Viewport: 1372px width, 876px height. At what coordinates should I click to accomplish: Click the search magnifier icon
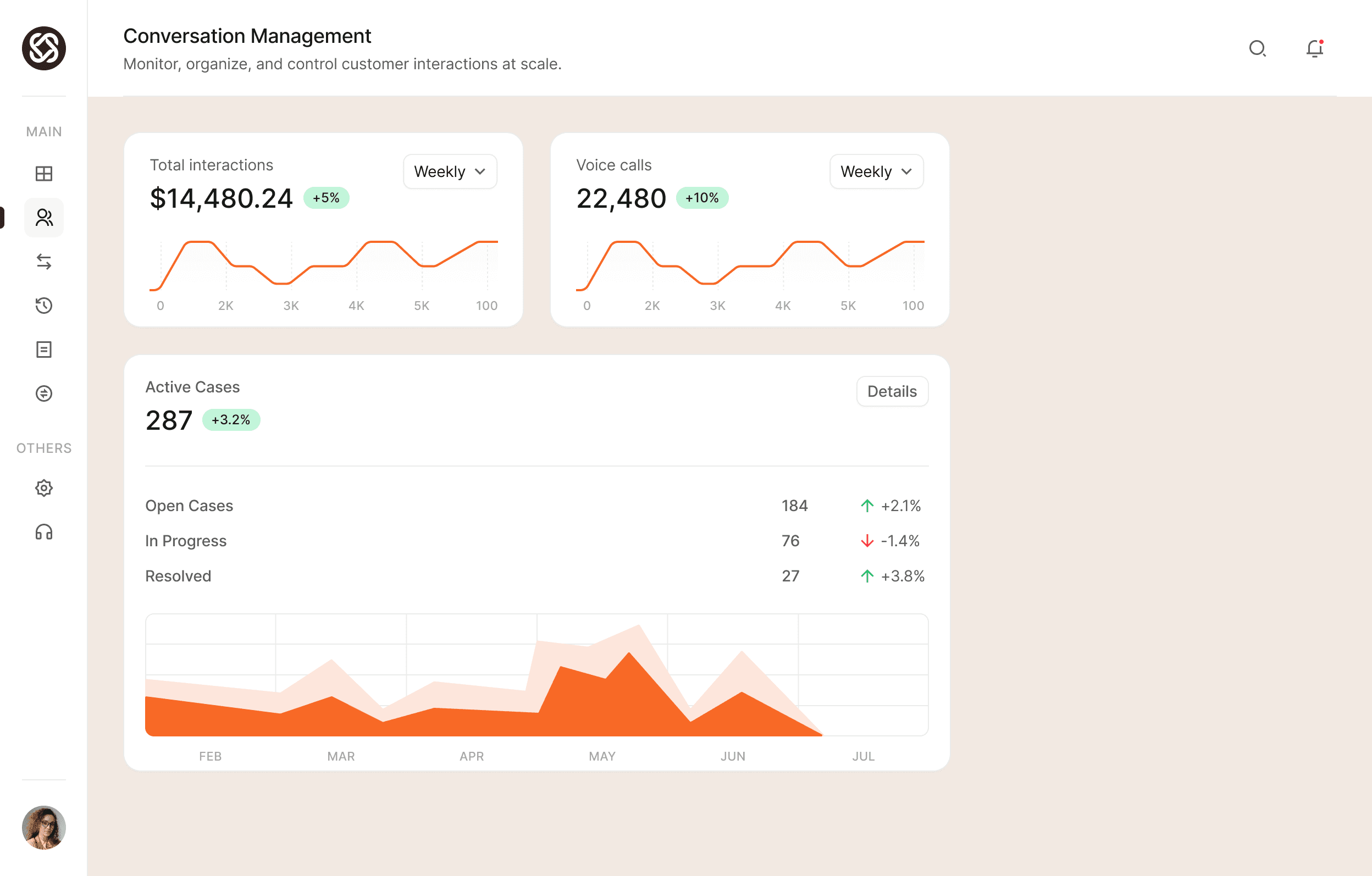click(x=1258, y=48)
